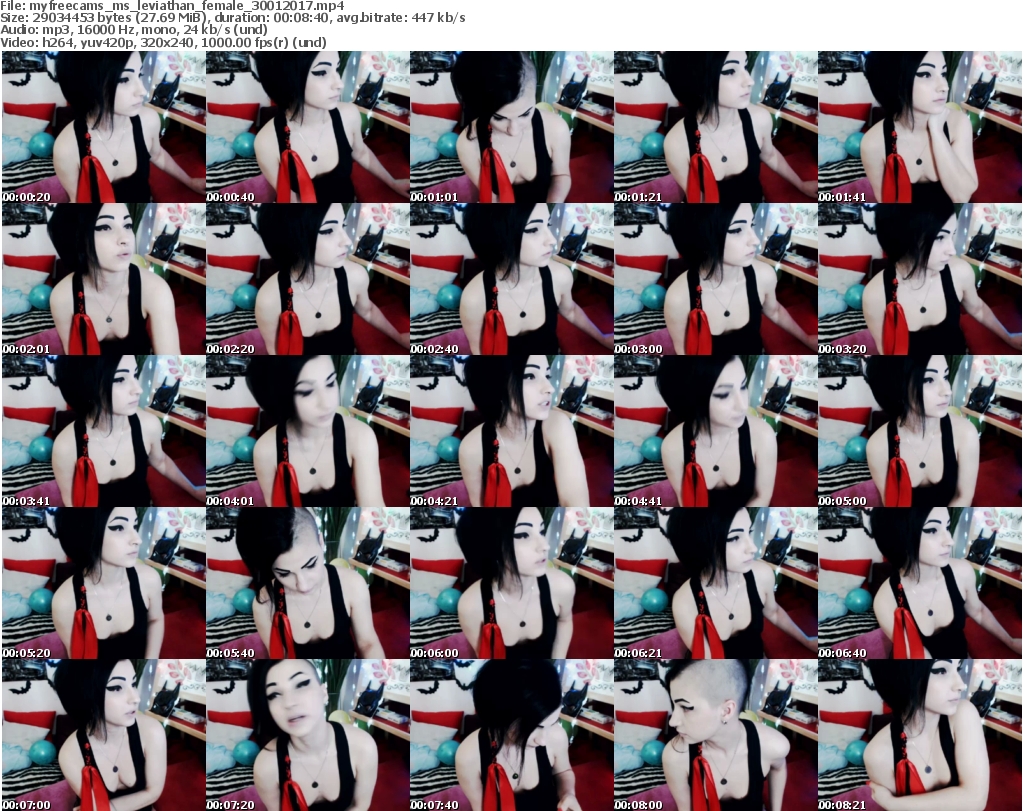The height and width of the screenshot is (811, 1024).
Task: Open the thumbnail stamped 00:02:40
Action: pyautogui.click(x=512, y=279)
